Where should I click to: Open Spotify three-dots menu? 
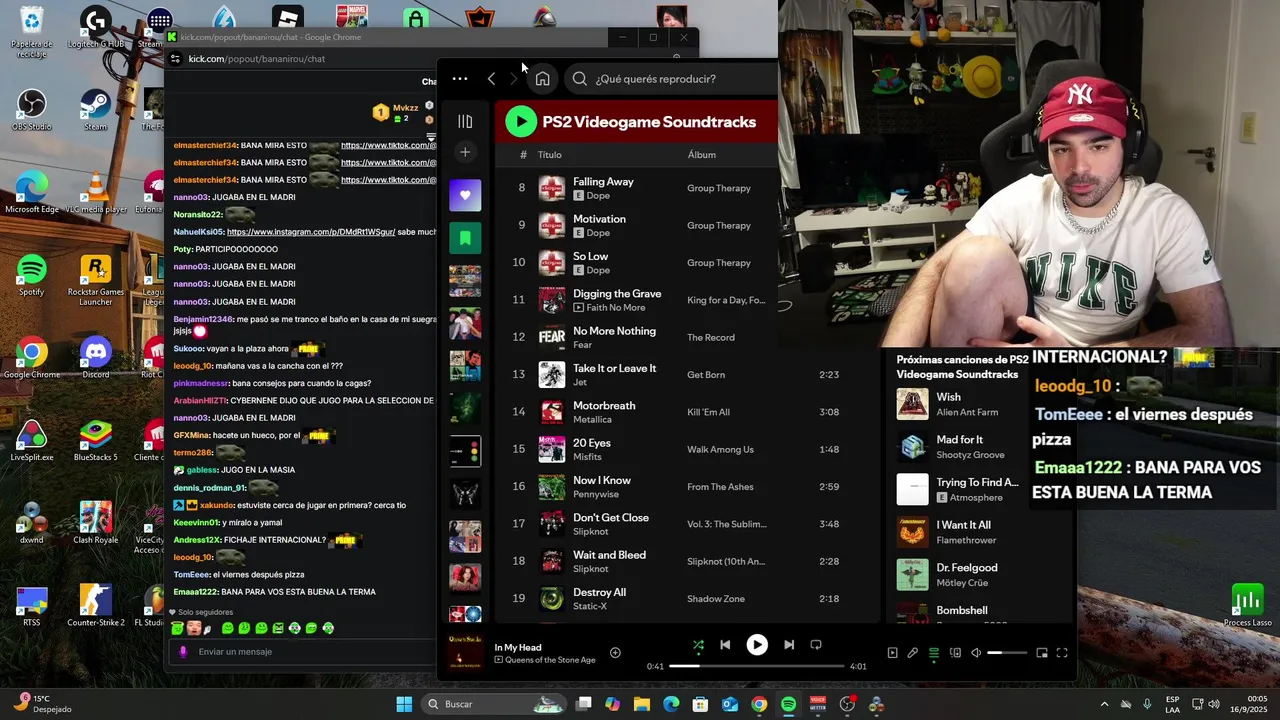click(459, 79)
